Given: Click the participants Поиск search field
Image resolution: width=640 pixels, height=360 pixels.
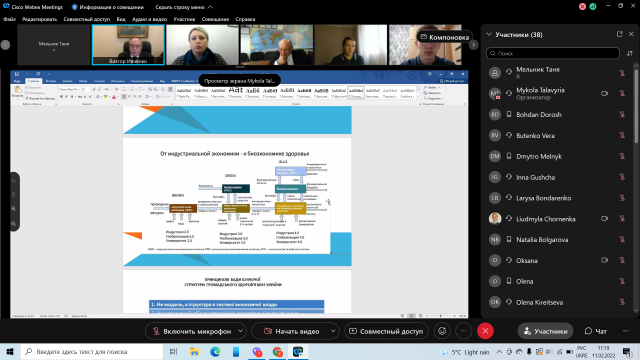Looking at the screenshot, I should [x=553, y=53].
